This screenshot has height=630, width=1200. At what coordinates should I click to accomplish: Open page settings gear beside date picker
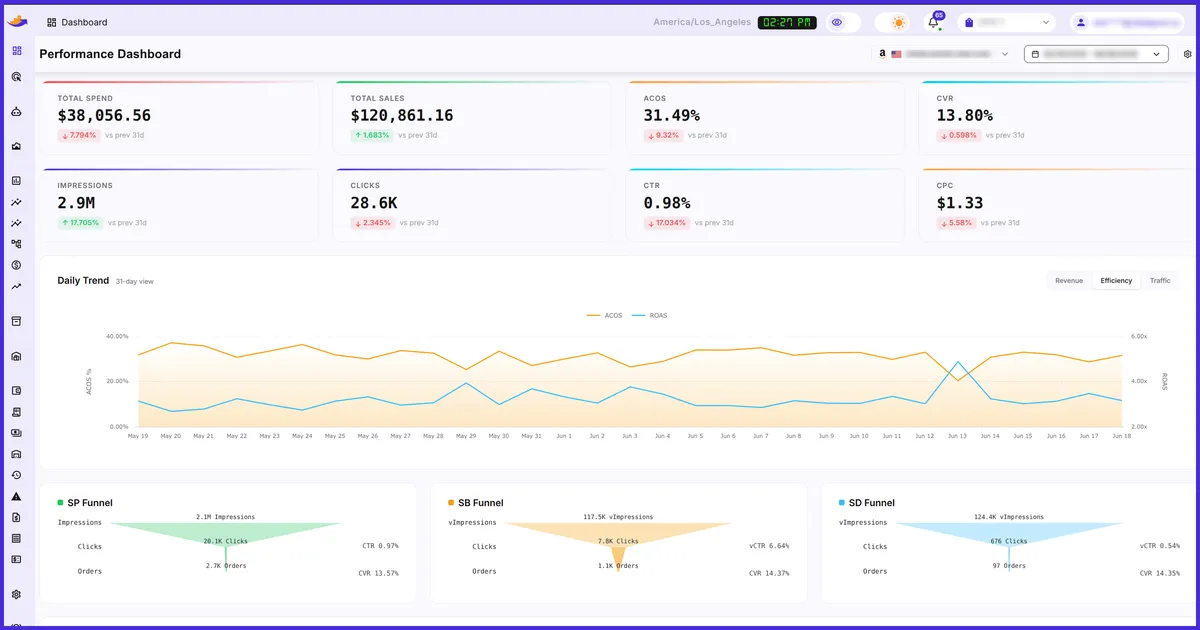[1188, 54]
